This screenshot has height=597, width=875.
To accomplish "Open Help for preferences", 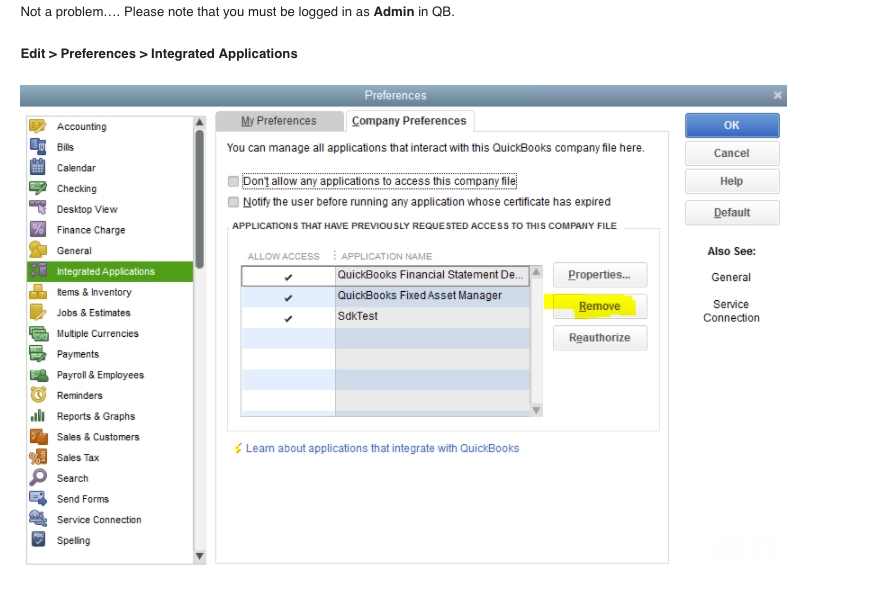I will [x=732, y=181].
